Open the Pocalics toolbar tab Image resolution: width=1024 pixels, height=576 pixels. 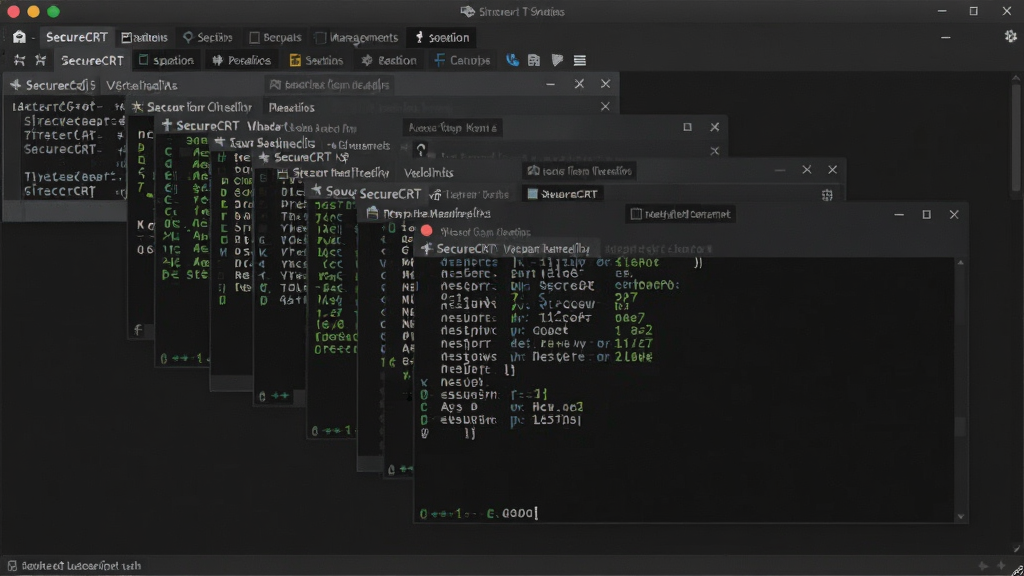242,60
